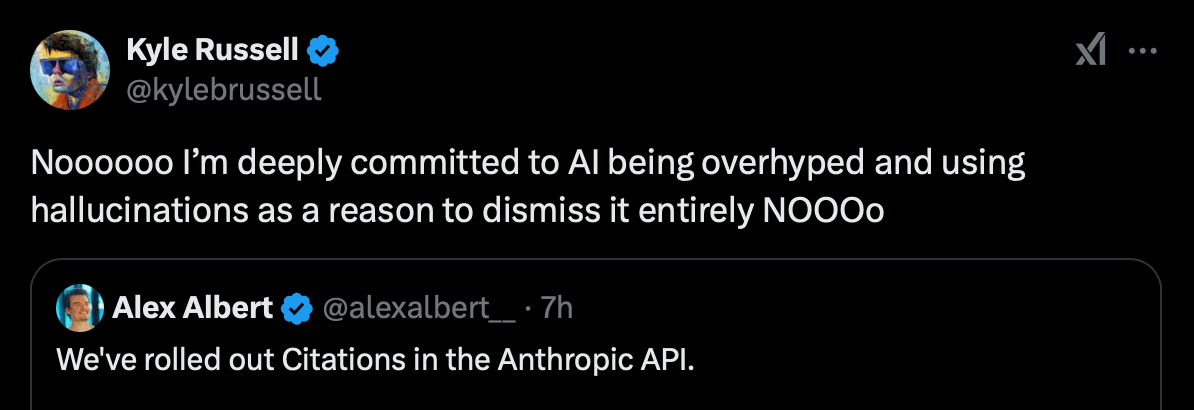This screenshot has width=1194, height=410.
Task: Open Alex Albert's profile from name
Action: point(193,309)
